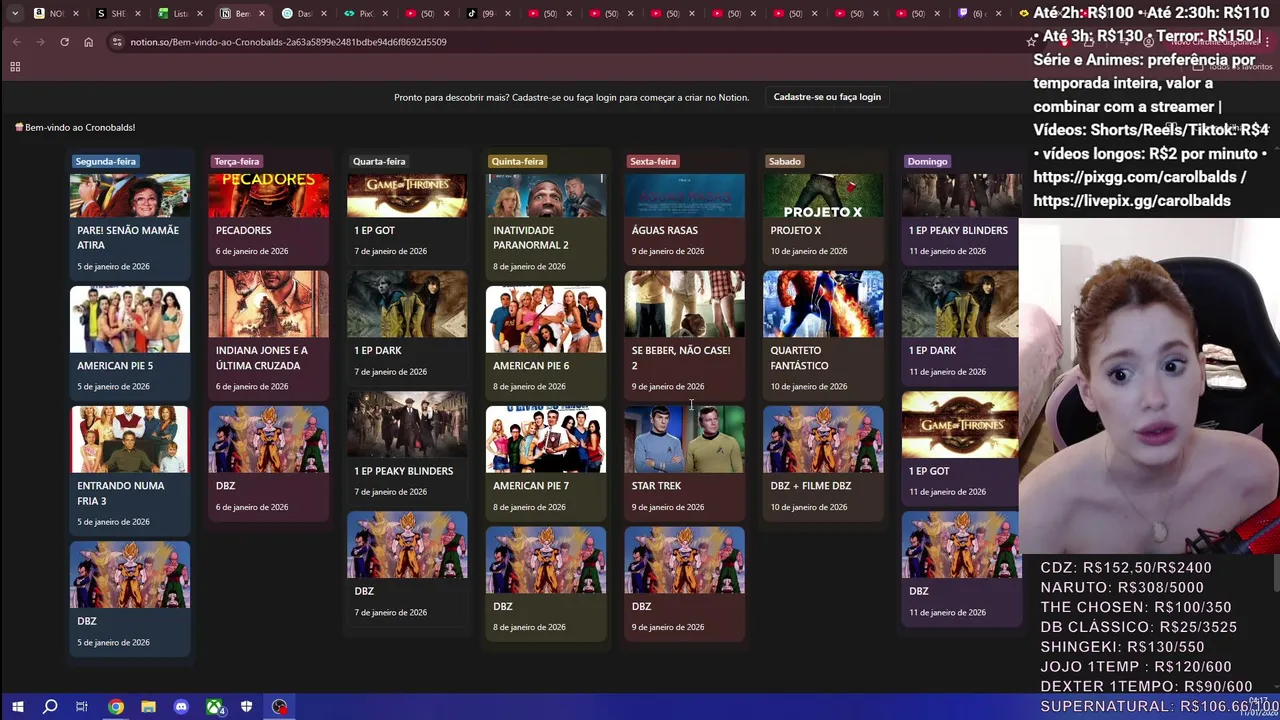Open the Águas Rasas card
The height and width of the screenshot is (720, 1280).
tap(684, 219)
